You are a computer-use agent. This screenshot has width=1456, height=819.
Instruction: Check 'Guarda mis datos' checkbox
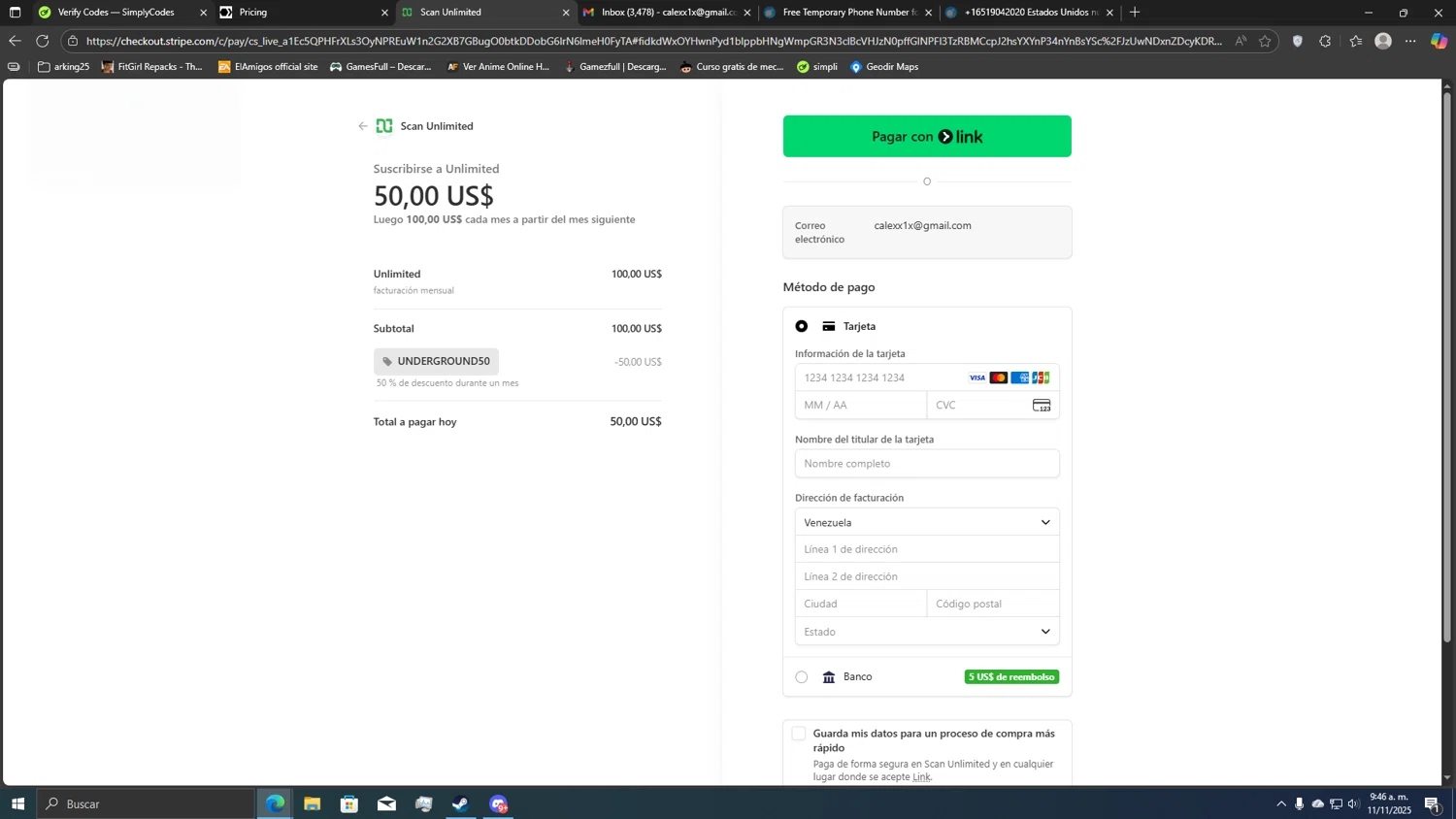pyautogui.click(x=799, y=734)
